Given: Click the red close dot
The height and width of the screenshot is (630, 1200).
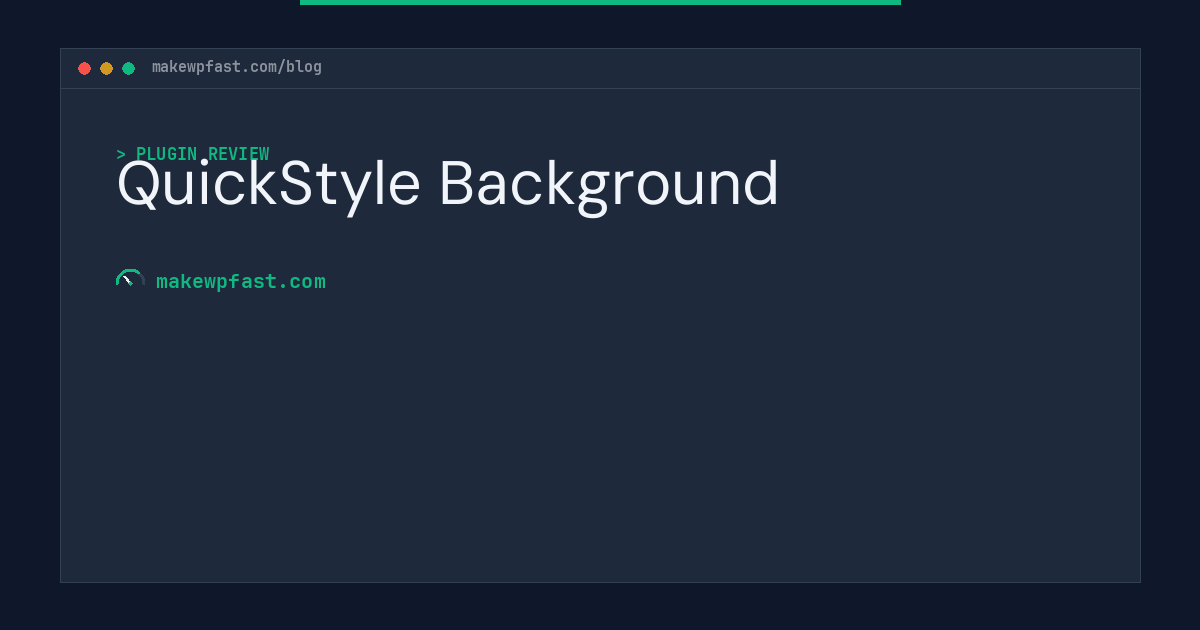Looking at the screenshot, I should (84, 68).
